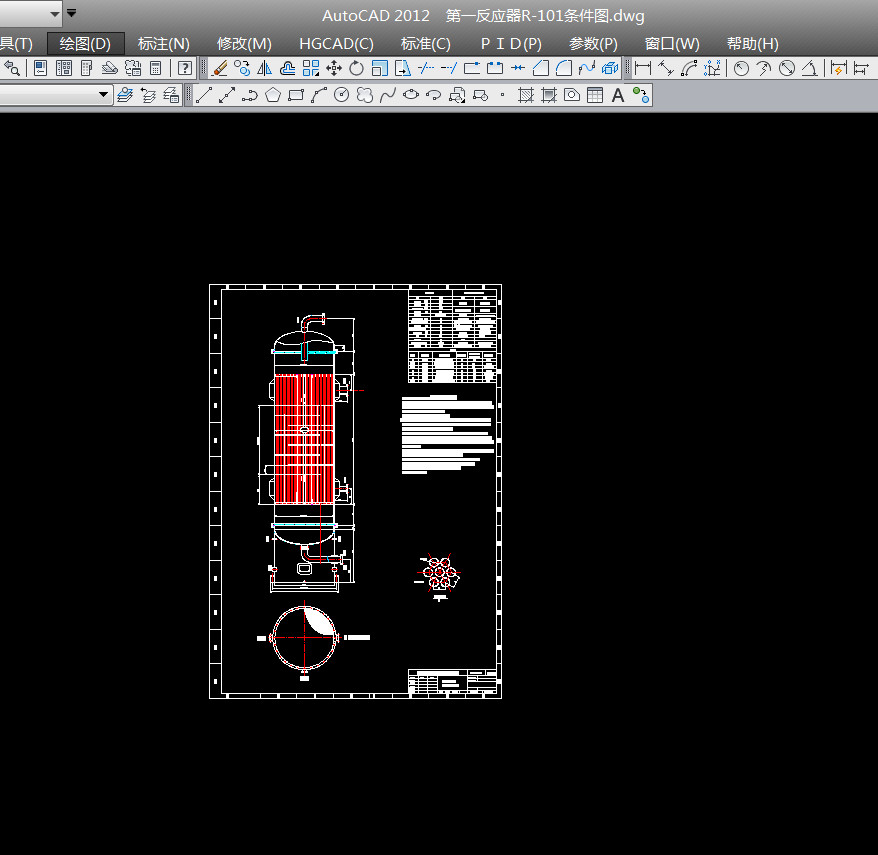878x855 pixels.
Task: Select the Scale tool
Action: click(x=380, y=68)
